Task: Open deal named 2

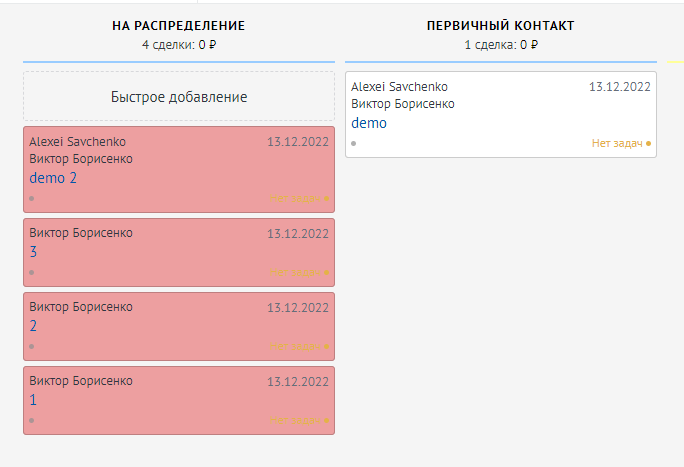Action: tap(33, 326)
